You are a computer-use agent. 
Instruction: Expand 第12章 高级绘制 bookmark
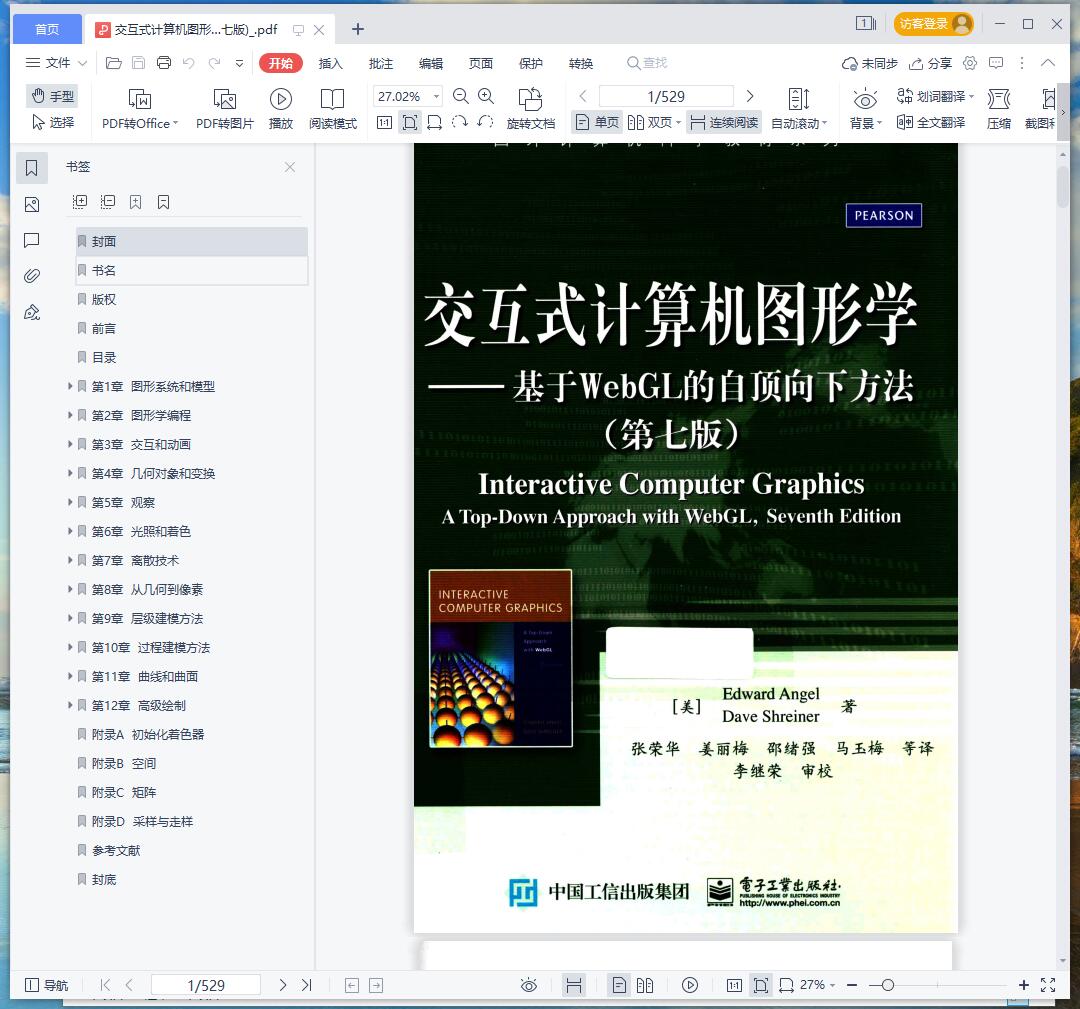tap(70, 705)
